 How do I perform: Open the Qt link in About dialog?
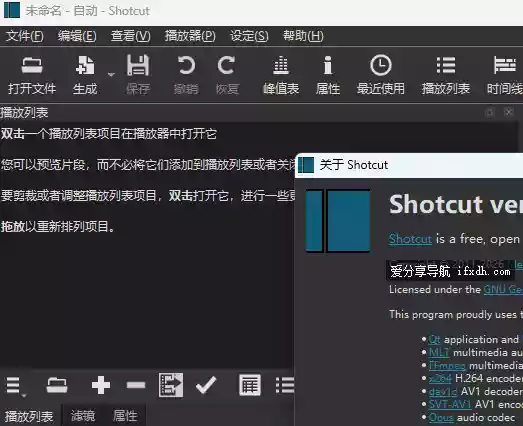(x=434, y=339)
